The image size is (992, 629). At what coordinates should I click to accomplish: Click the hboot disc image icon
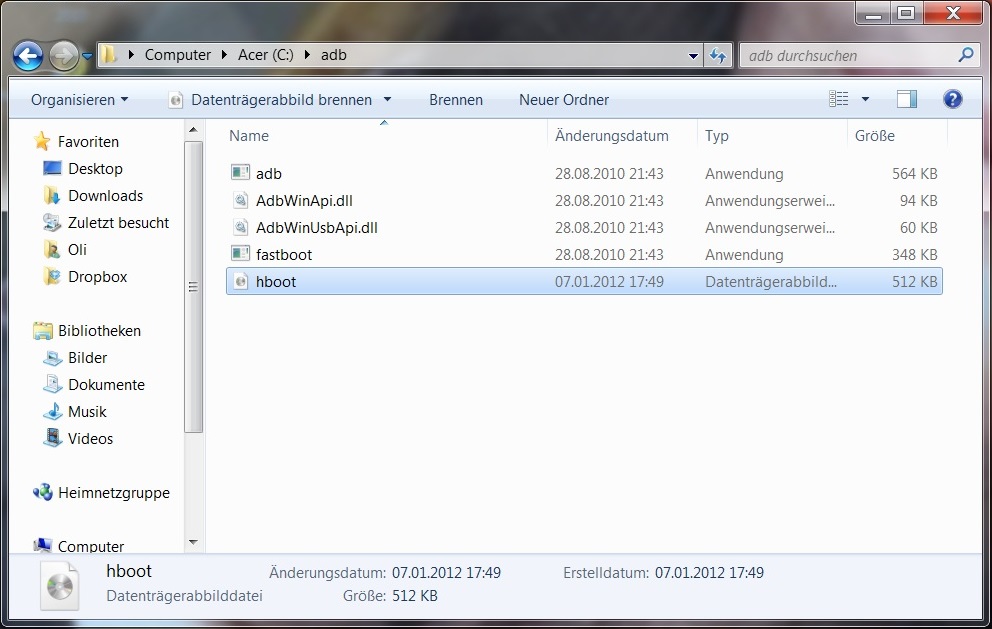tap(240, 281)
